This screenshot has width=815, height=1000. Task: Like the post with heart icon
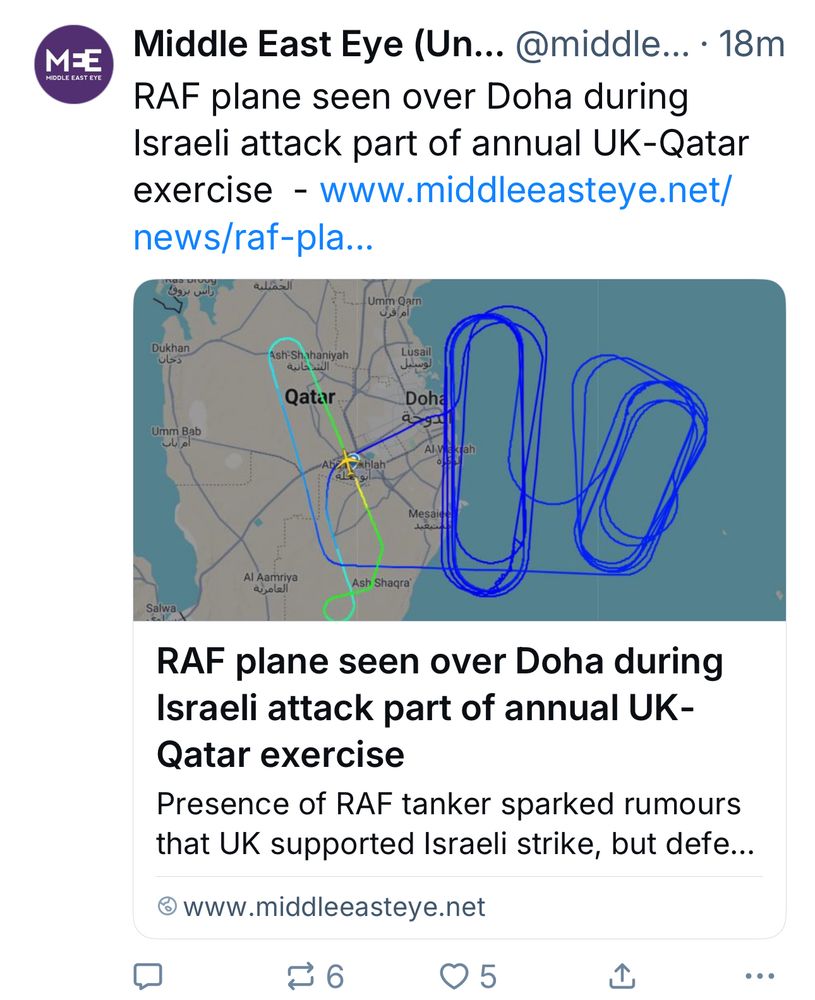coord(456,975)
